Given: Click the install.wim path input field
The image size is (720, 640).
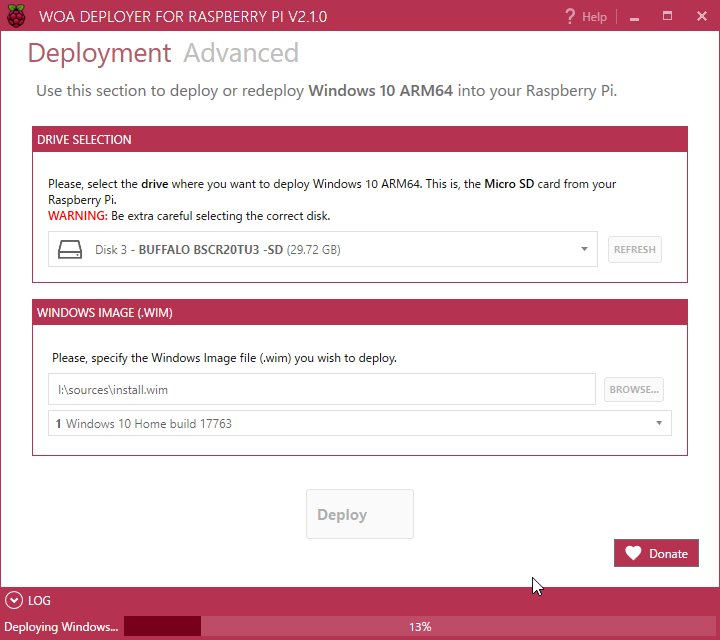Looking at the screenshot, I should (322, 389).
